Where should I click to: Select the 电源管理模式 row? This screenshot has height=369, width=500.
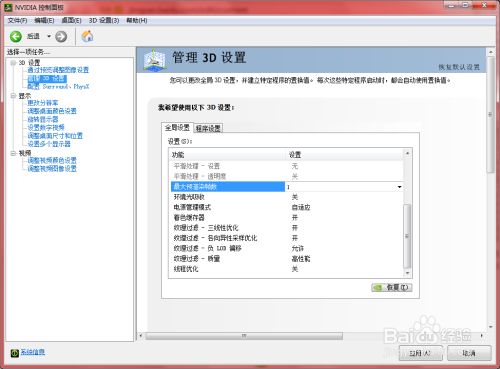287,207
